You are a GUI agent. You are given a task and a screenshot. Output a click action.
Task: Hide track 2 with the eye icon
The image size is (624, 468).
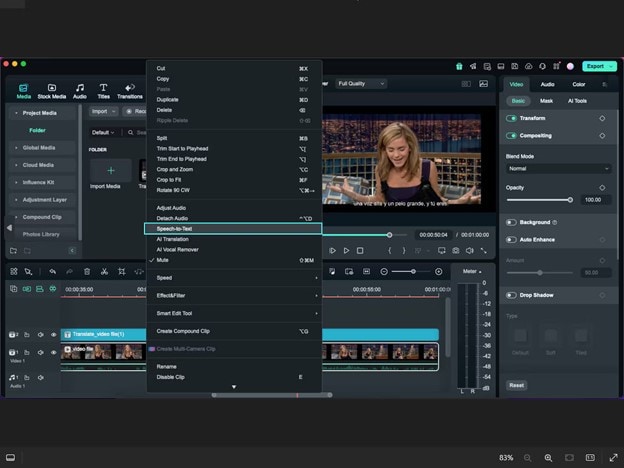(x=54, y=335)
